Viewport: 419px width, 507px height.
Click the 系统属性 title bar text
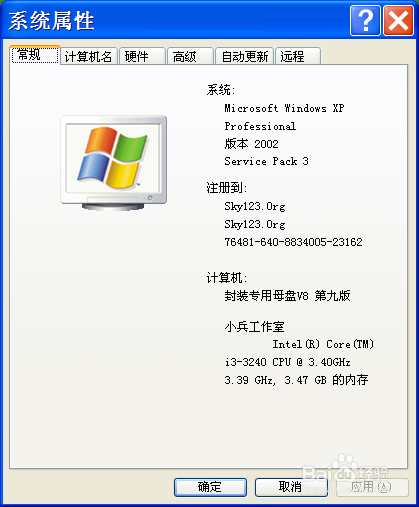(51, 21)
